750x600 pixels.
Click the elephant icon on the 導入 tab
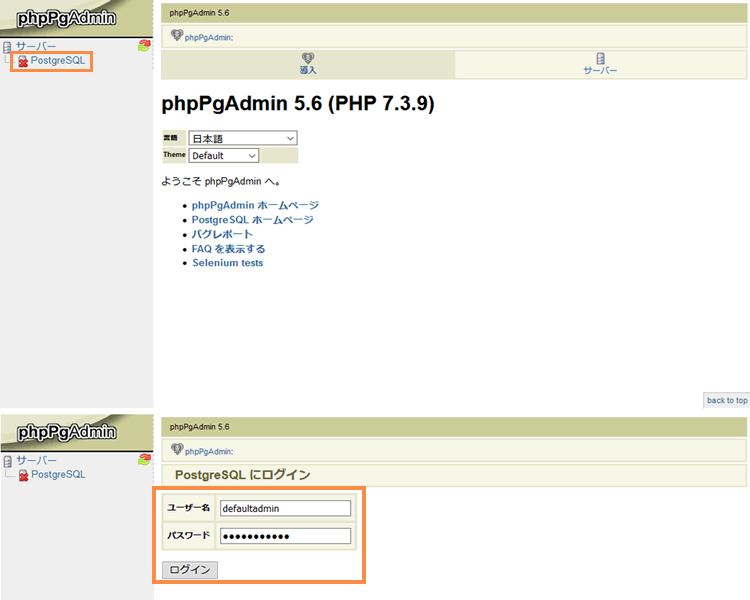(x=308, y=58)
